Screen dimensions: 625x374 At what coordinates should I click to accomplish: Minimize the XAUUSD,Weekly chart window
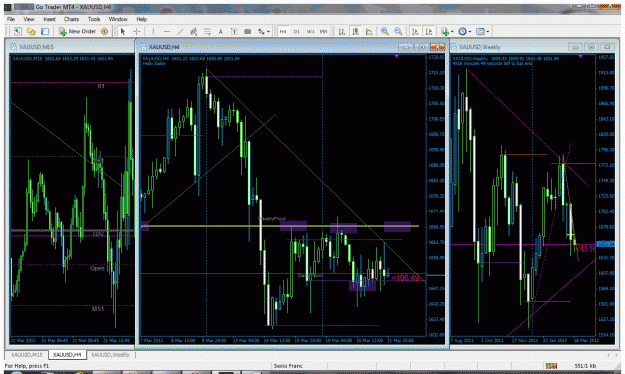576,47
